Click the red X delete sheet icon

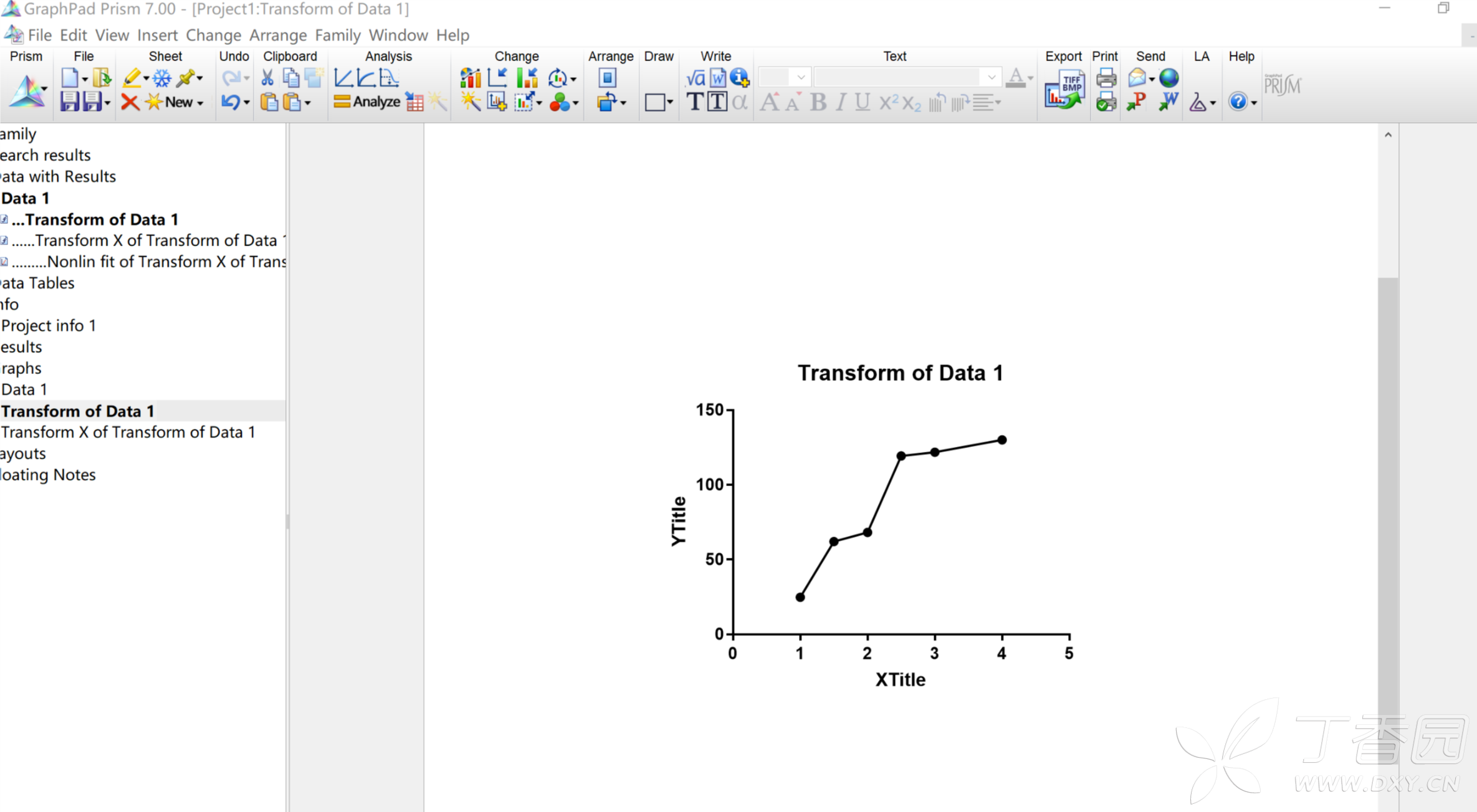[x=130, y=102]
